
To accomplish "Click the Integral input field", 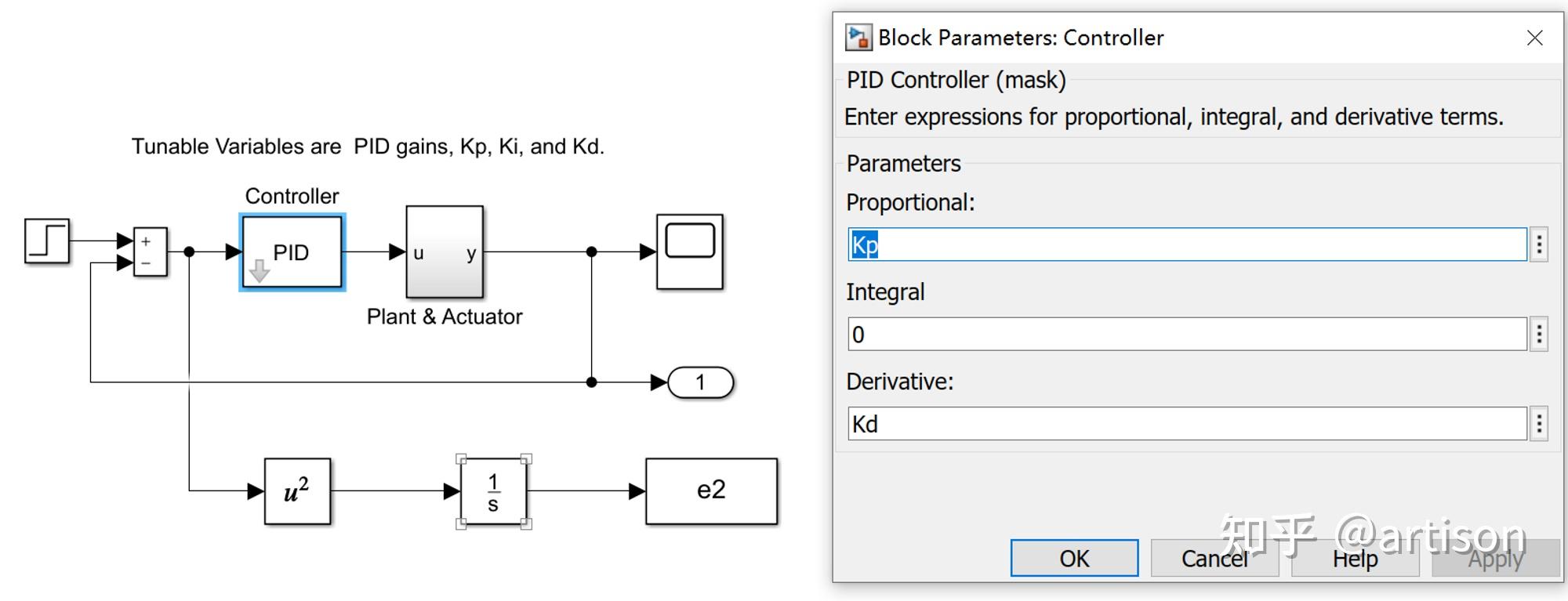I will [x=1187, y=335].
